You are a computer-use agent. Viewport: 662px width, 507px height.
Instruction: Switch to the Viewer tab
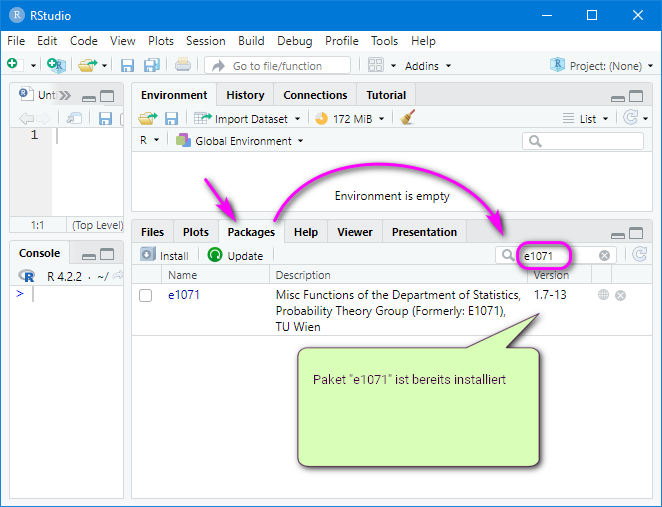(355, 232)
